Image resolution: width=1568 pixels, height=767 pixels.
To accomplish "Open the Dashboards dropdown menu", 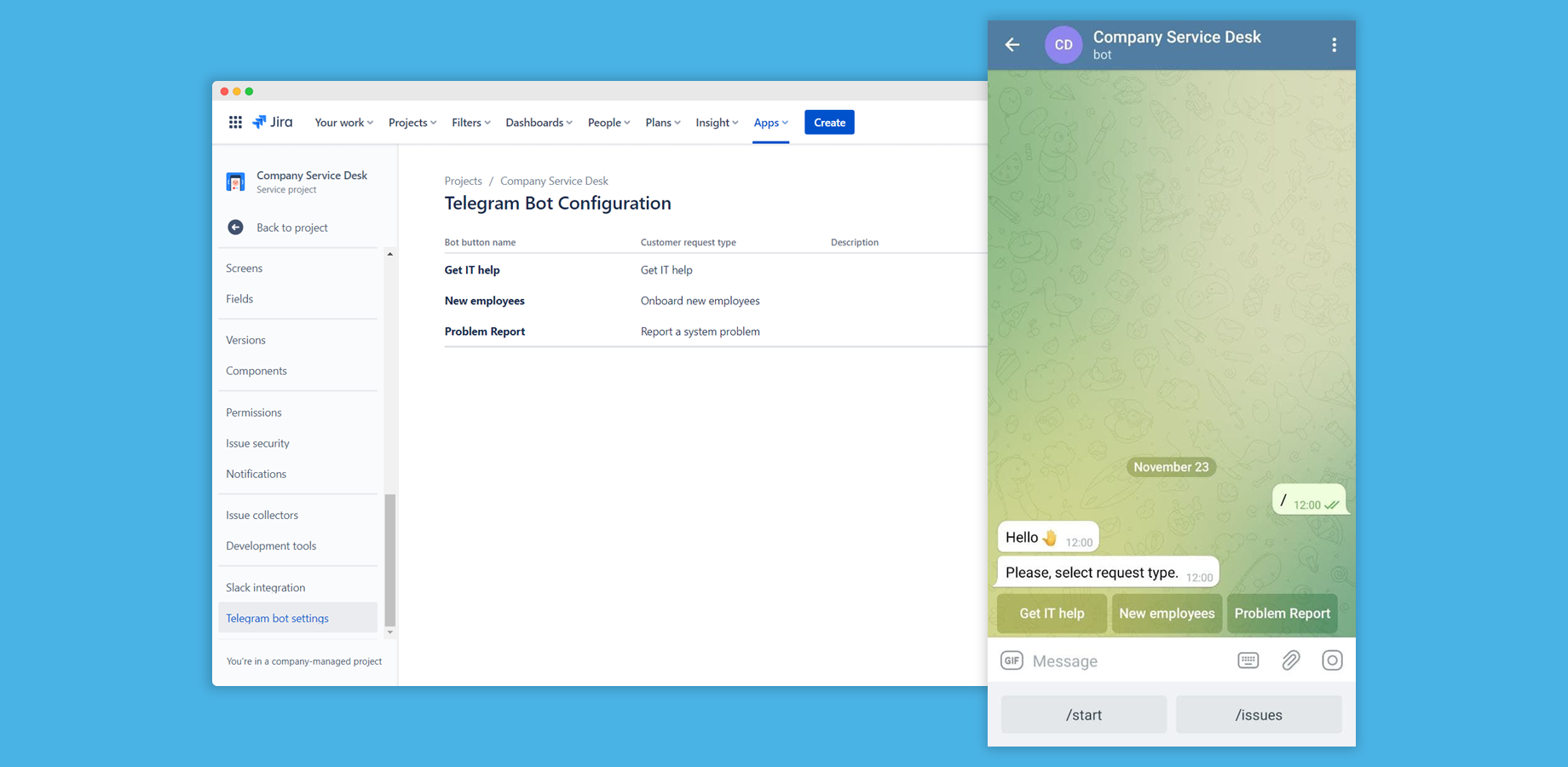I will tap(539, 123).
